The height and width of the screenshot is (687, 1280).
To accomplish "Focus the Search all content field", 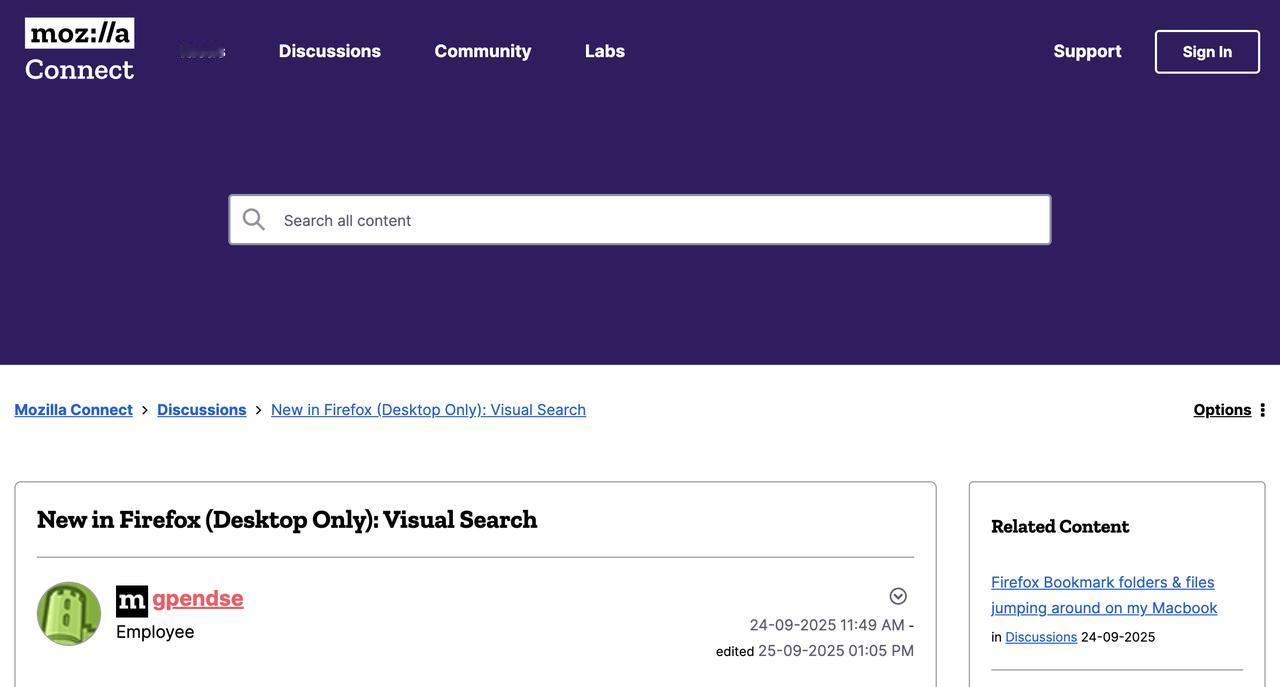I will coord(640,220).
